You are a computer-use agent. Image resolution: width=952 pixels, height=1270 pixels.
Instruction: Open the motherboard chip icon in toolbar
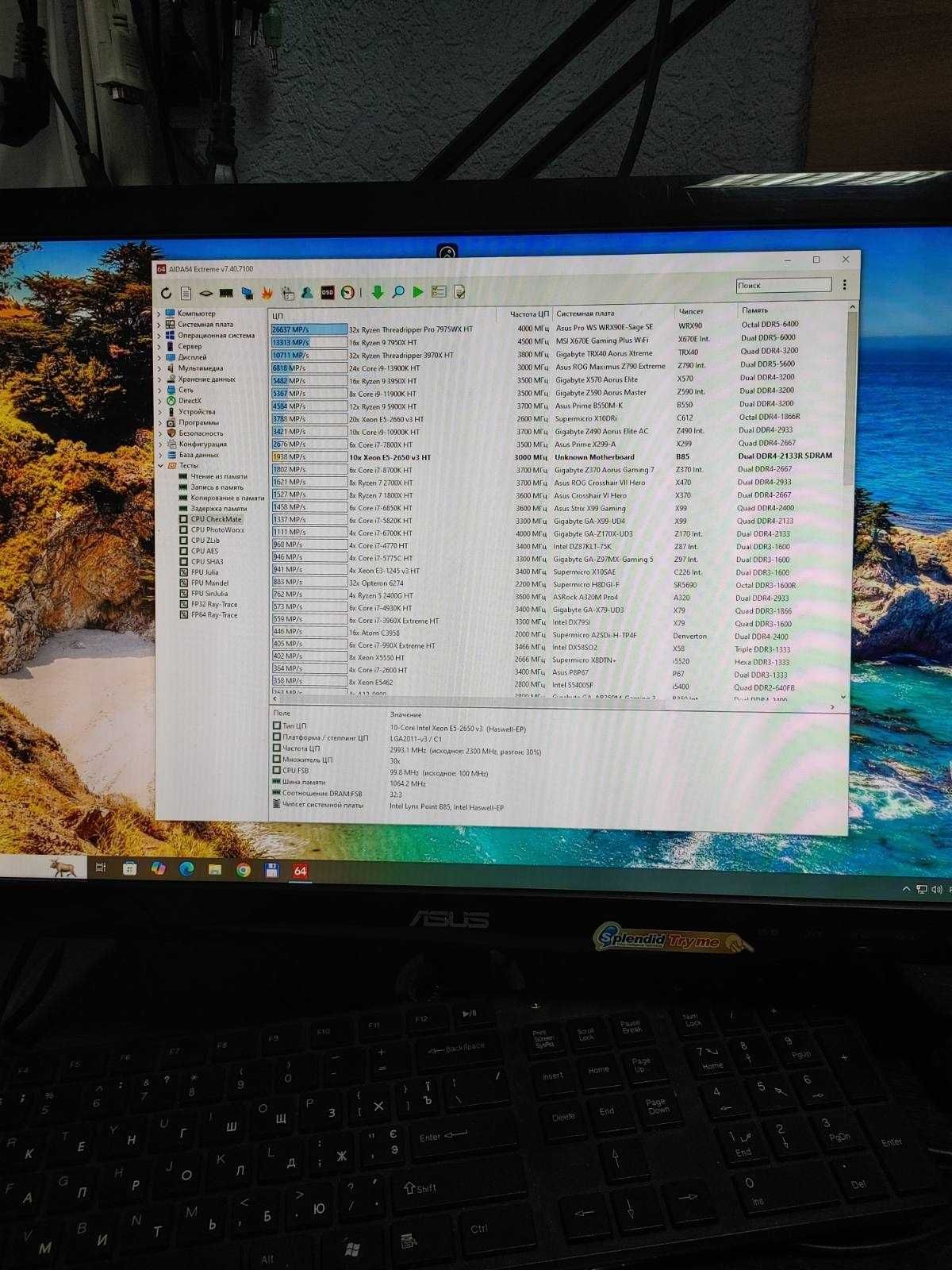point(205,293)
